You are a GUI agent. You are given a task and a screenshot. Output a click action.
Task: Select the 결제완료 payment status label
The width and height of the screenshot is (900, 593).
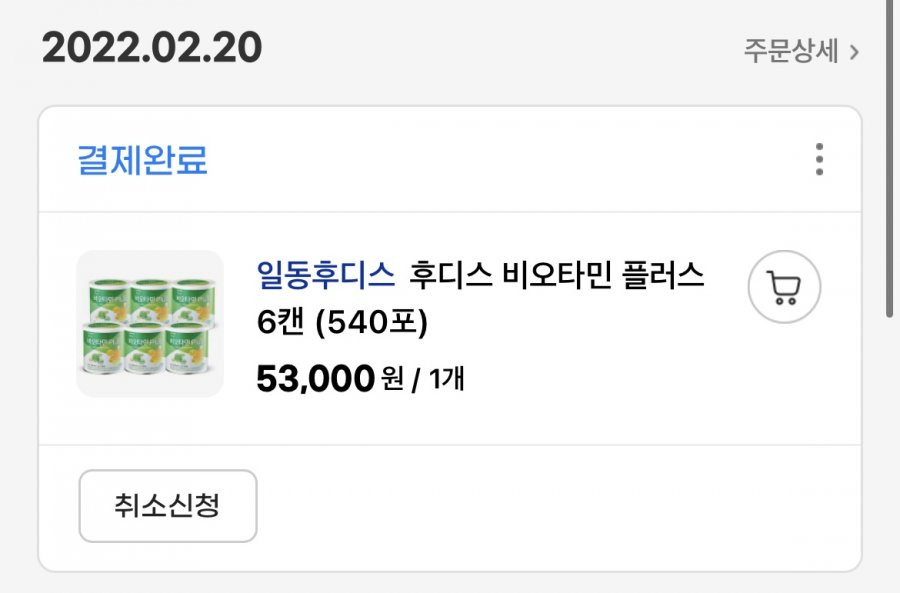142,160
